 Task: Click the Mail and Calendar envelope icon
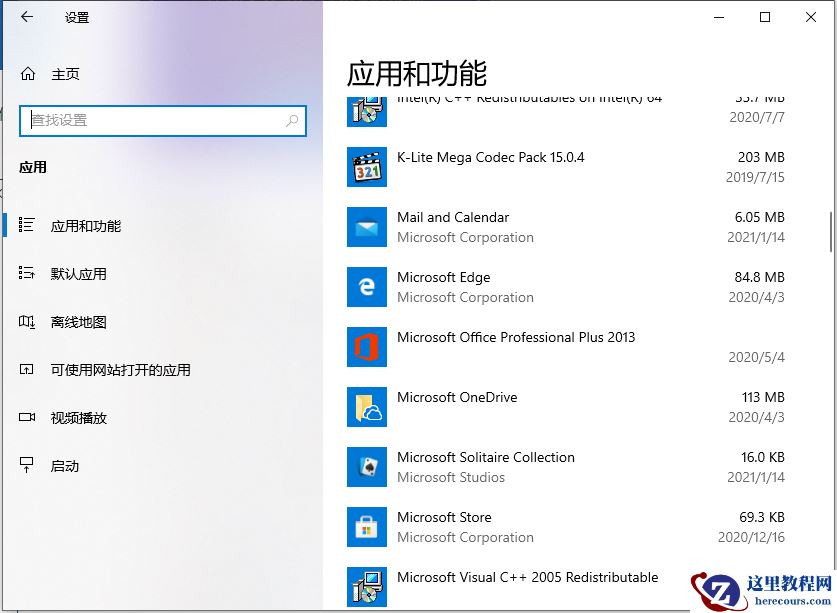click(366, 227)
